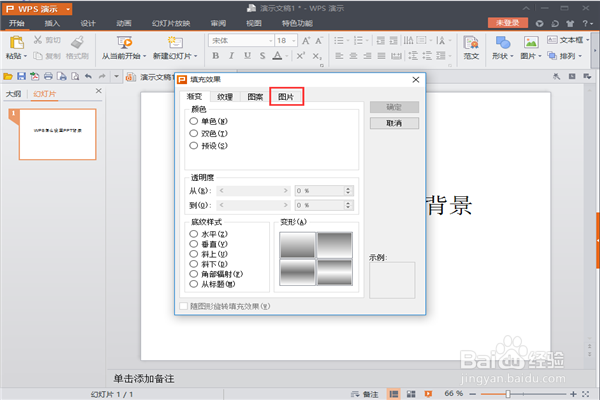Click the 未登录 login button
The image size is (600, 400).
point(508,23)
